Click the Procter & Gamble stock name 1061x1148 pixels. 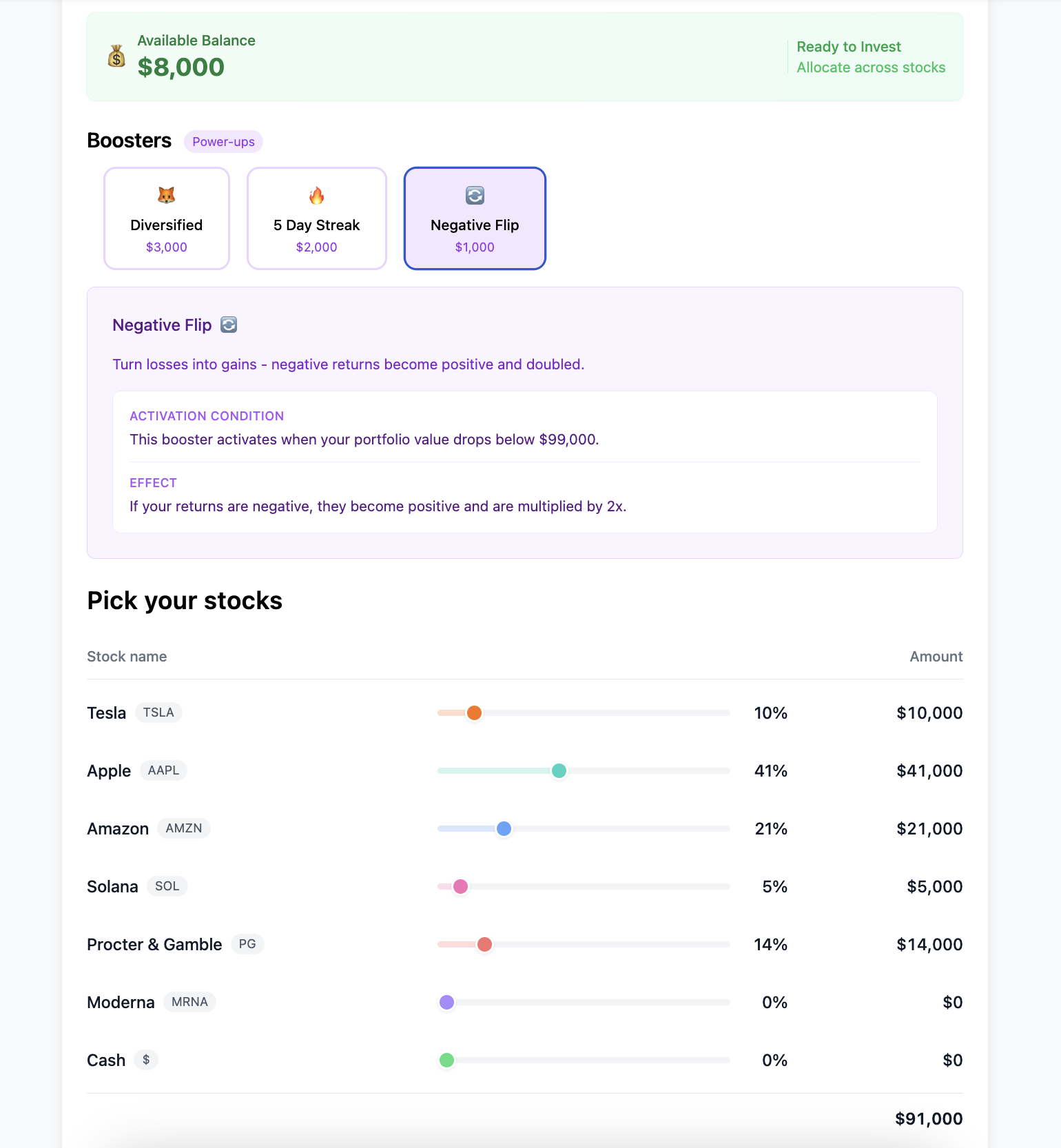[x=154, y=944]
